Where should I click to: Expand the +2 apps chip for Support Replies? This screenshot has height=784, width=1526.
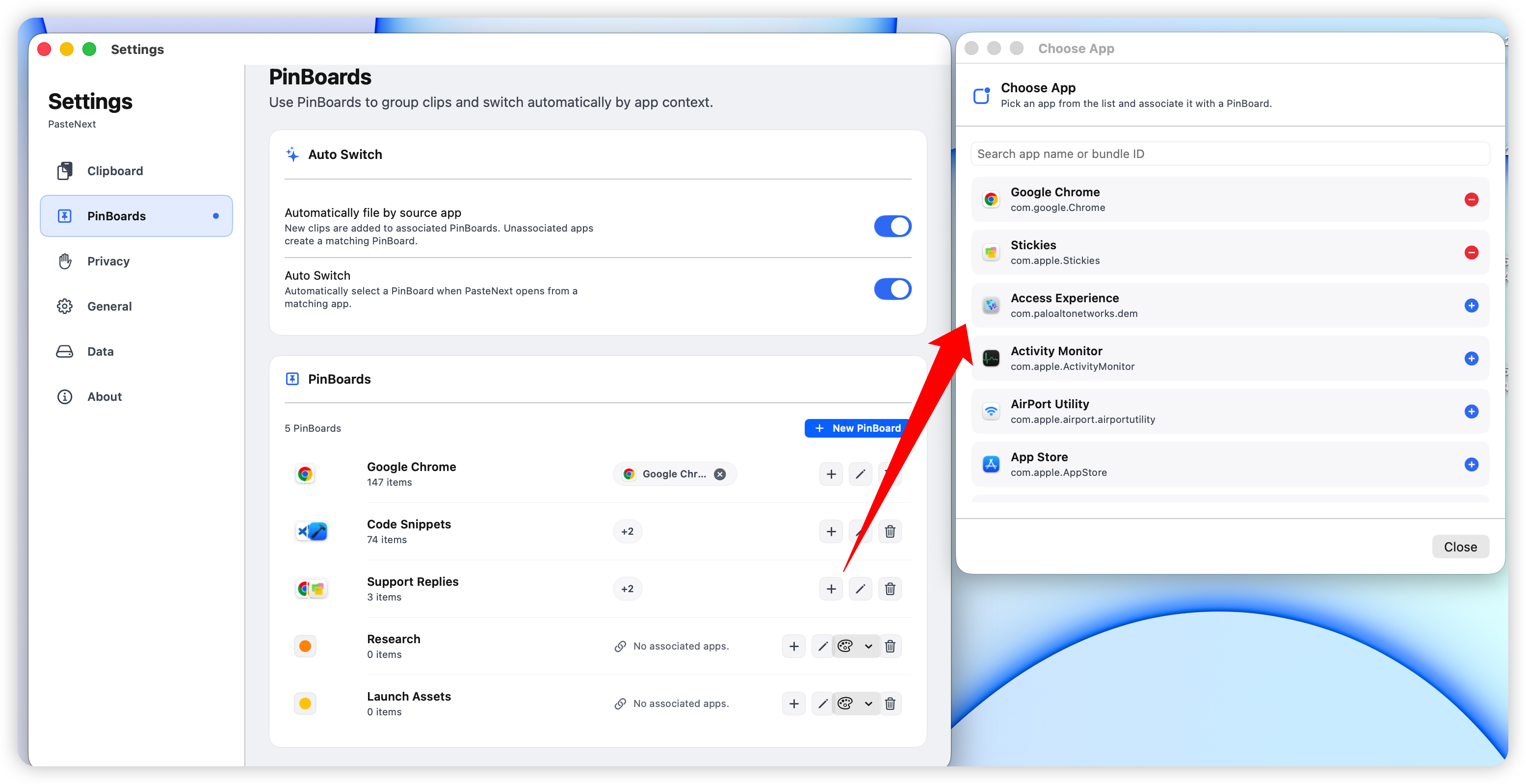point(628,589)
